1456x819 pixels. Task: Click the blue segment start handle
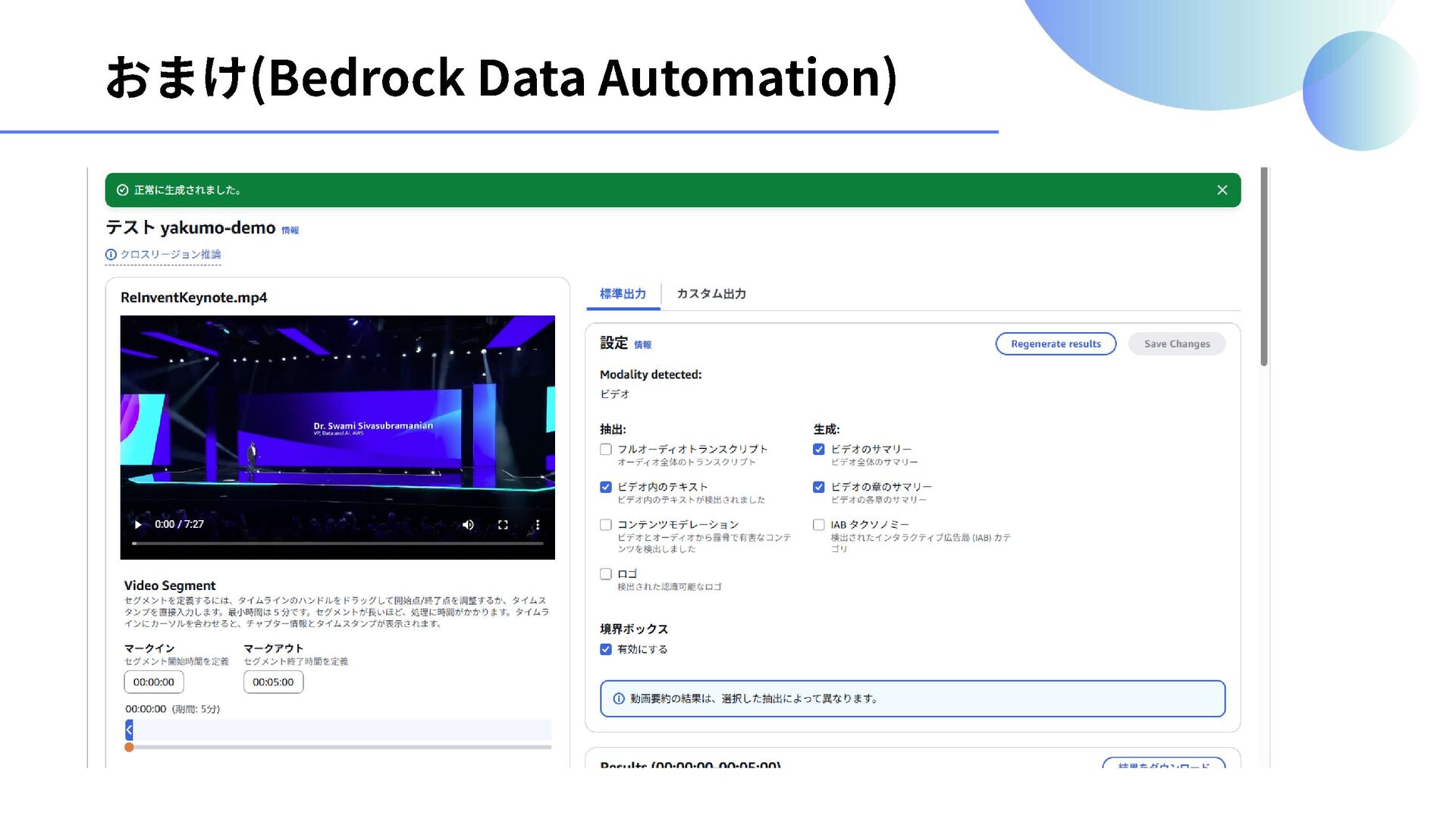[129, 730]
